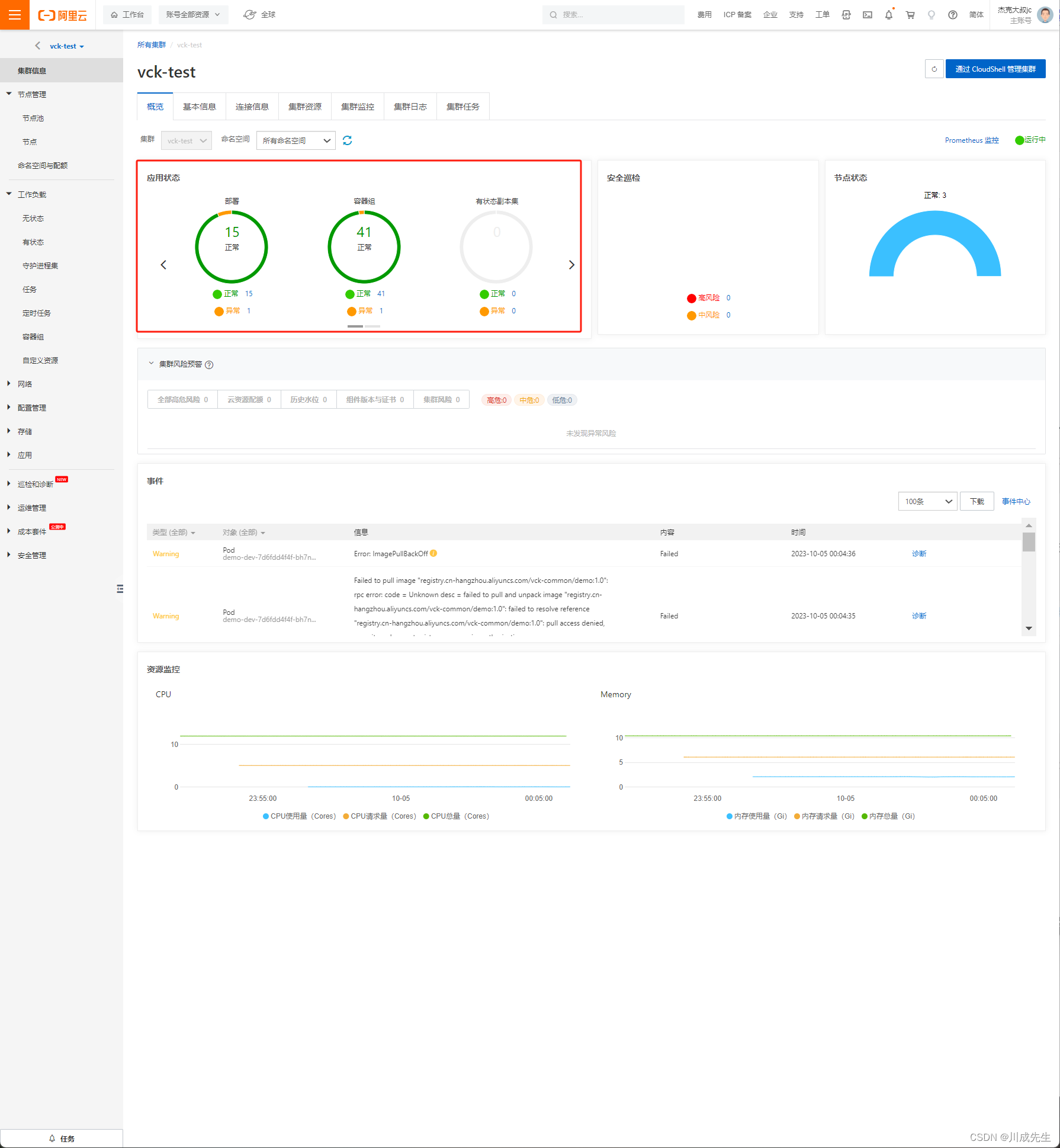
Task: Open 事件中心 link
Action: tap(1016, 502)
